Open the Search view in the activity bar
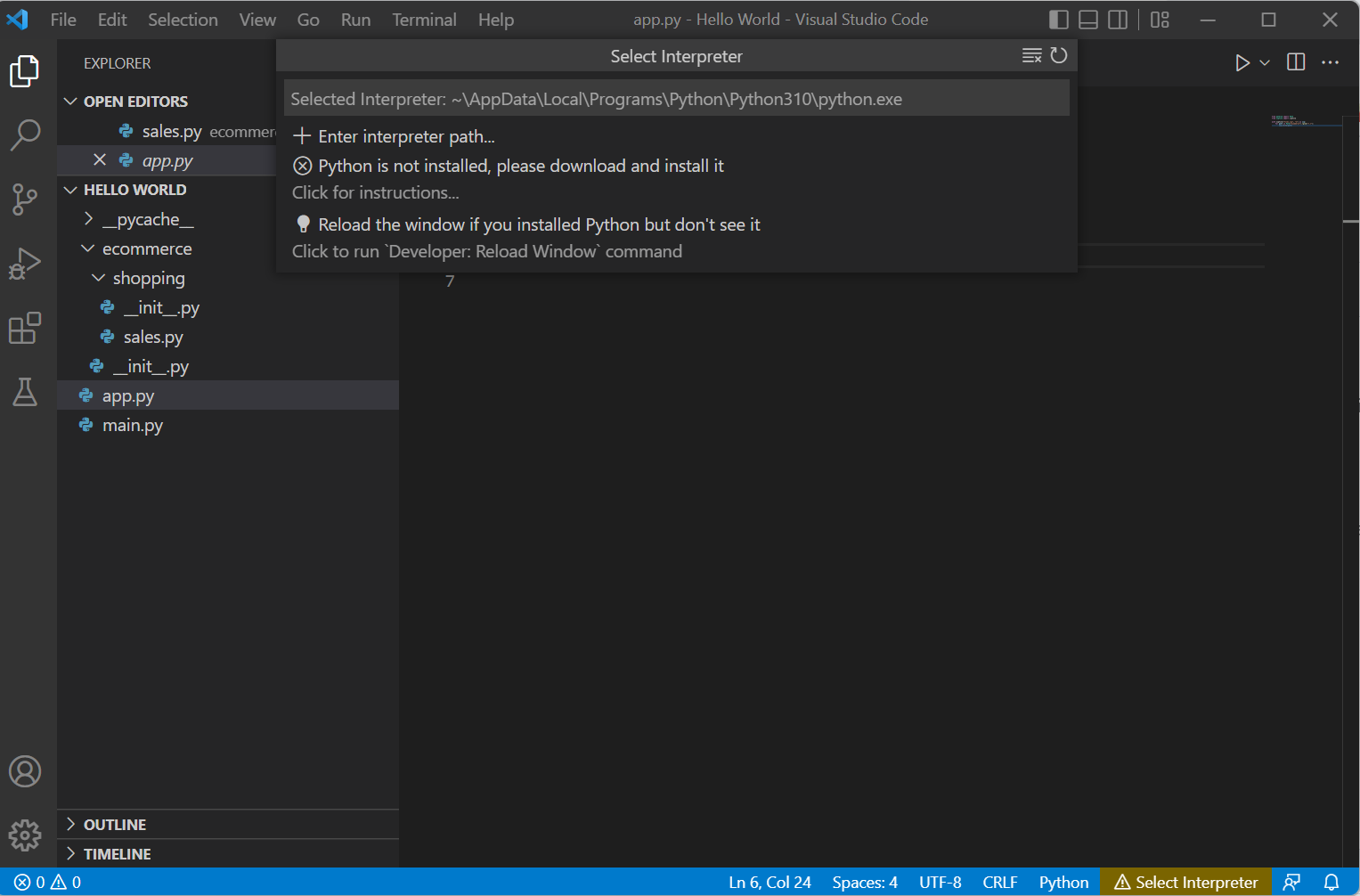The height and width of the screenshot is (896, 1360). (x=26, y=134)
